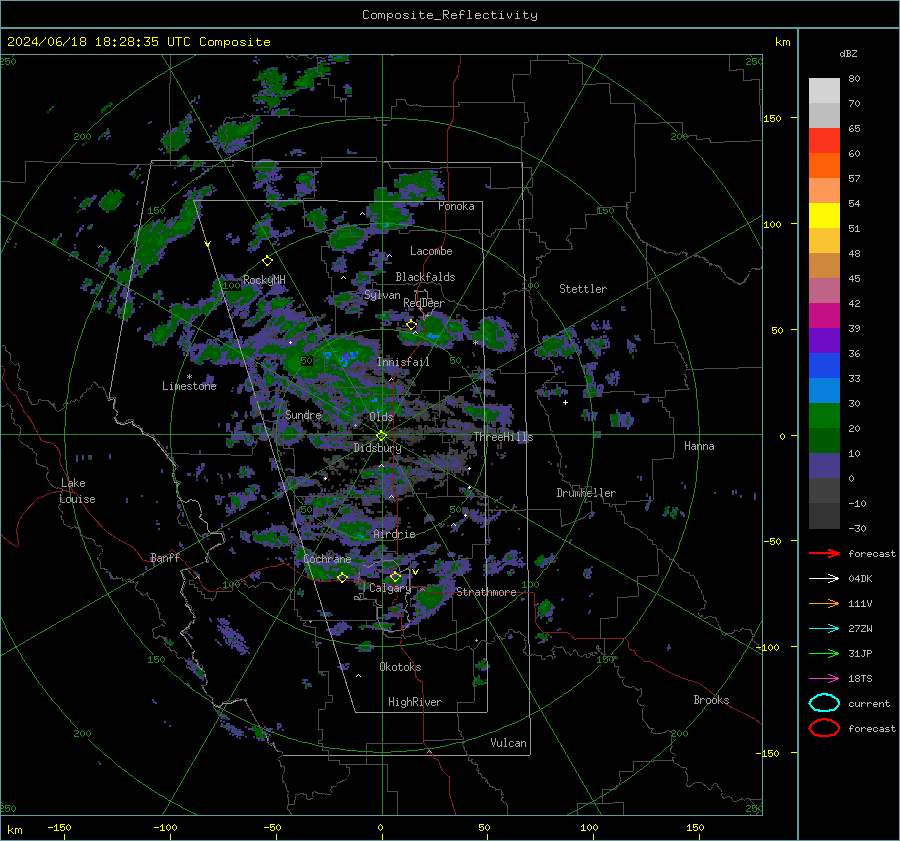The image size is (900, 841).
Task: Click the Strathmore city label
Action: [486, 592]
